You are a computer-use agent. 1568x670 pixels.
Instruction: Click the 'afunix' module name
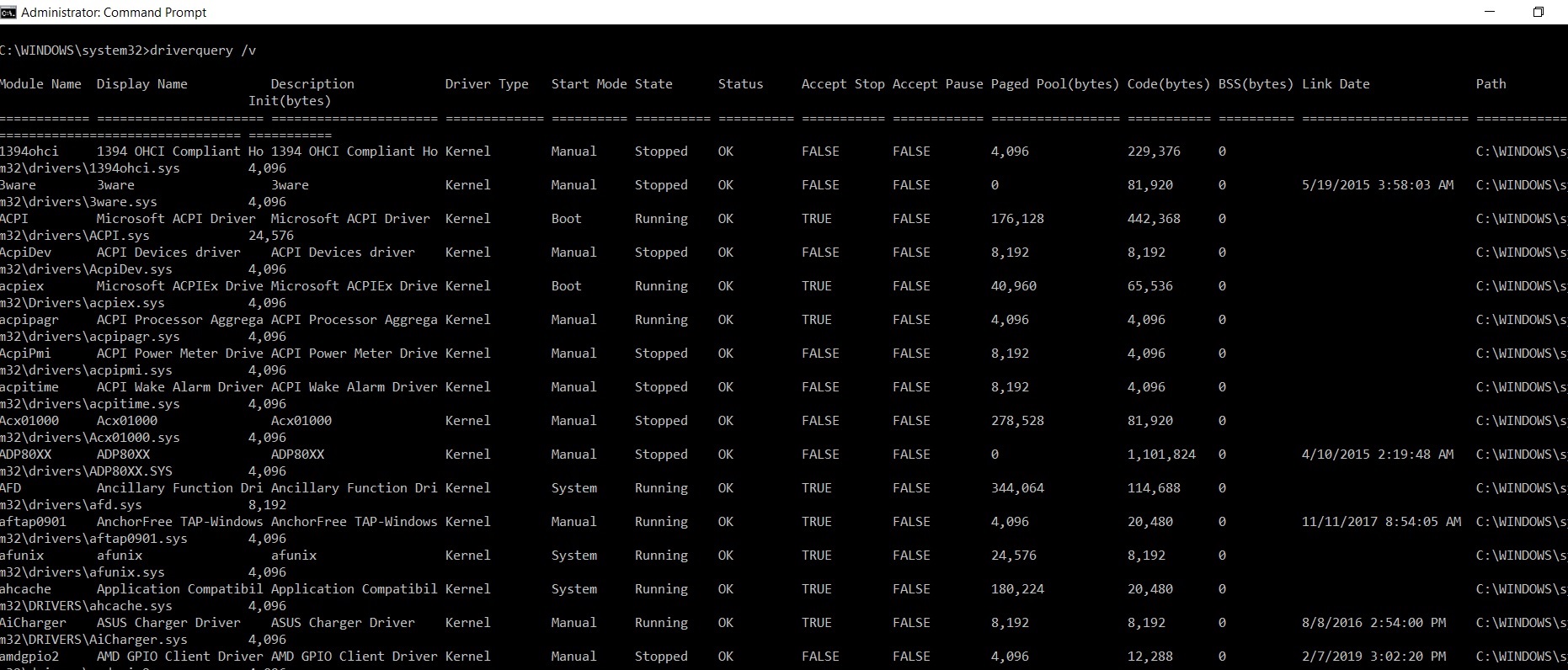tap(22, 556)
